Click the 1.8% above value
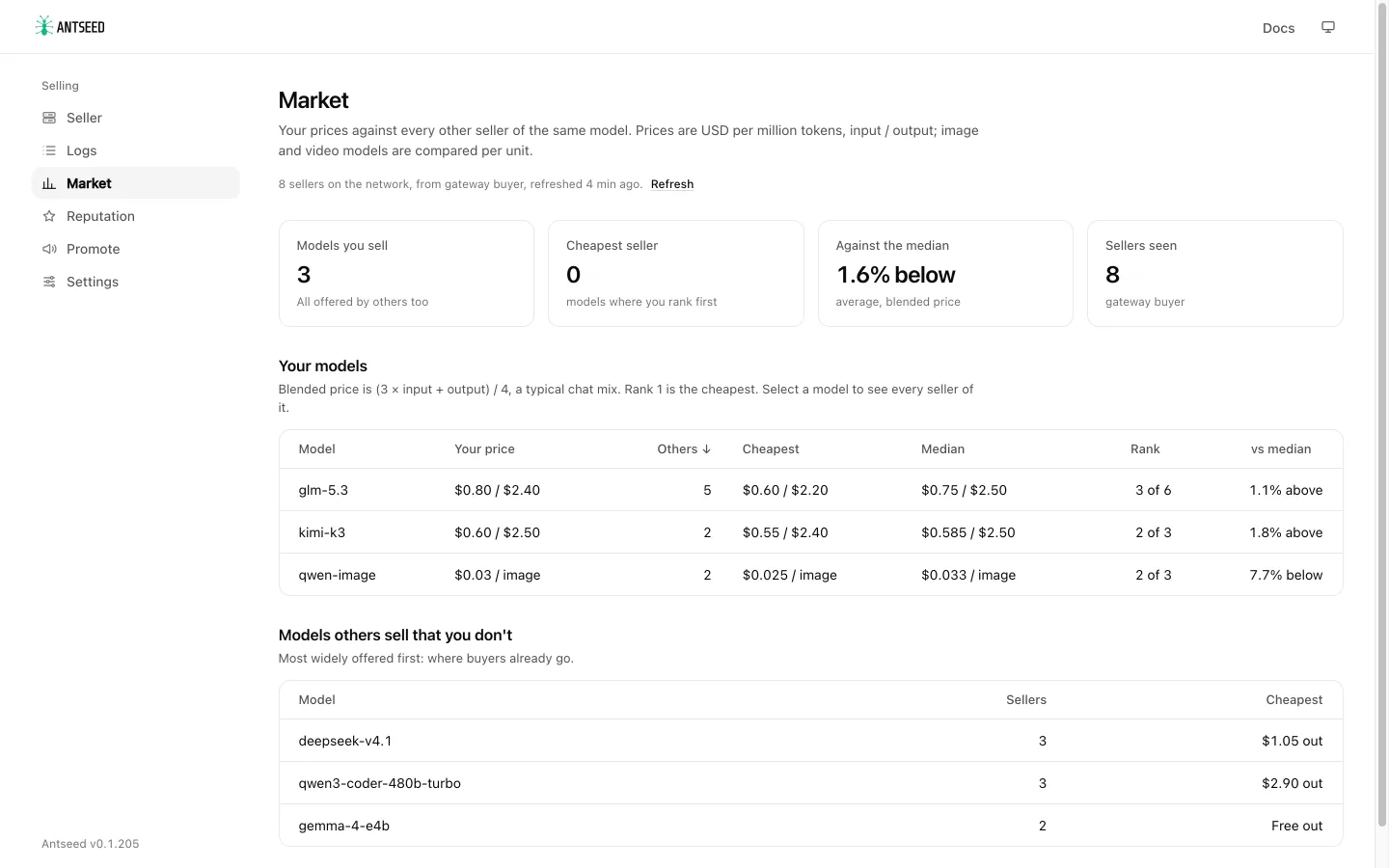The image size is (1389, 868). [1286, 532]
